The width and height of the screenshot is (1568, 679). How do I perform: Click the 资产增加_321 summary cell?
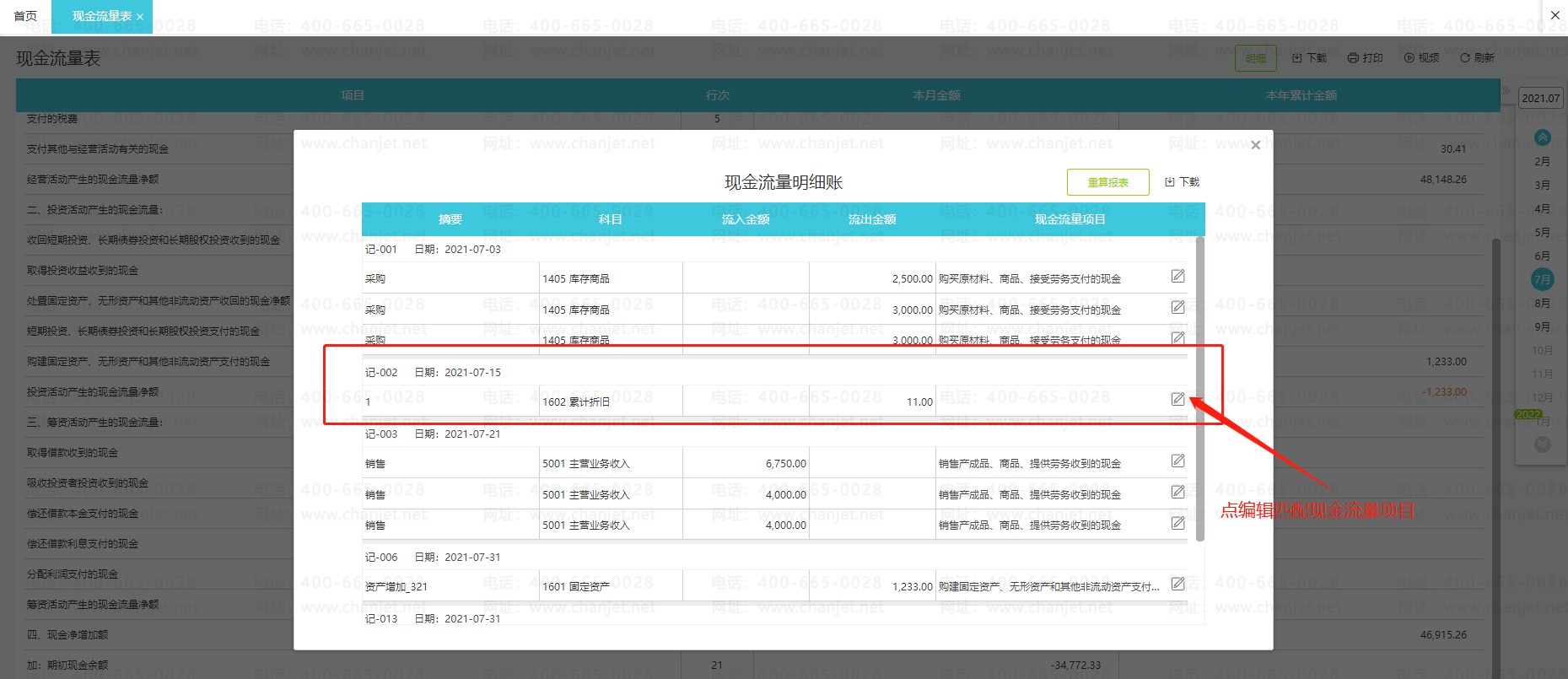click(450, 586)
